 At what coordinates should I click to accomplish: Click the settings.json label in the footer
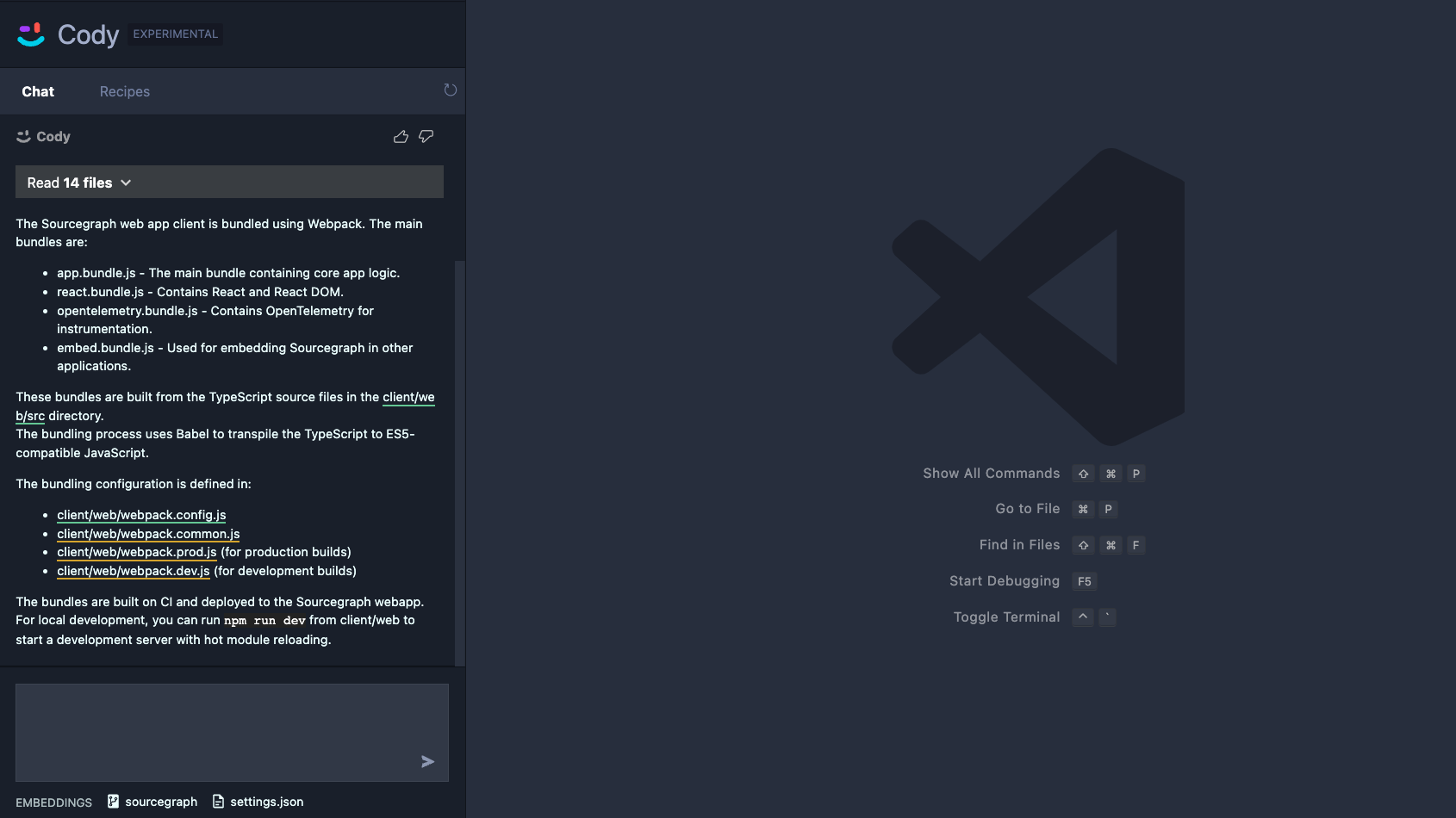coord(267,802)
